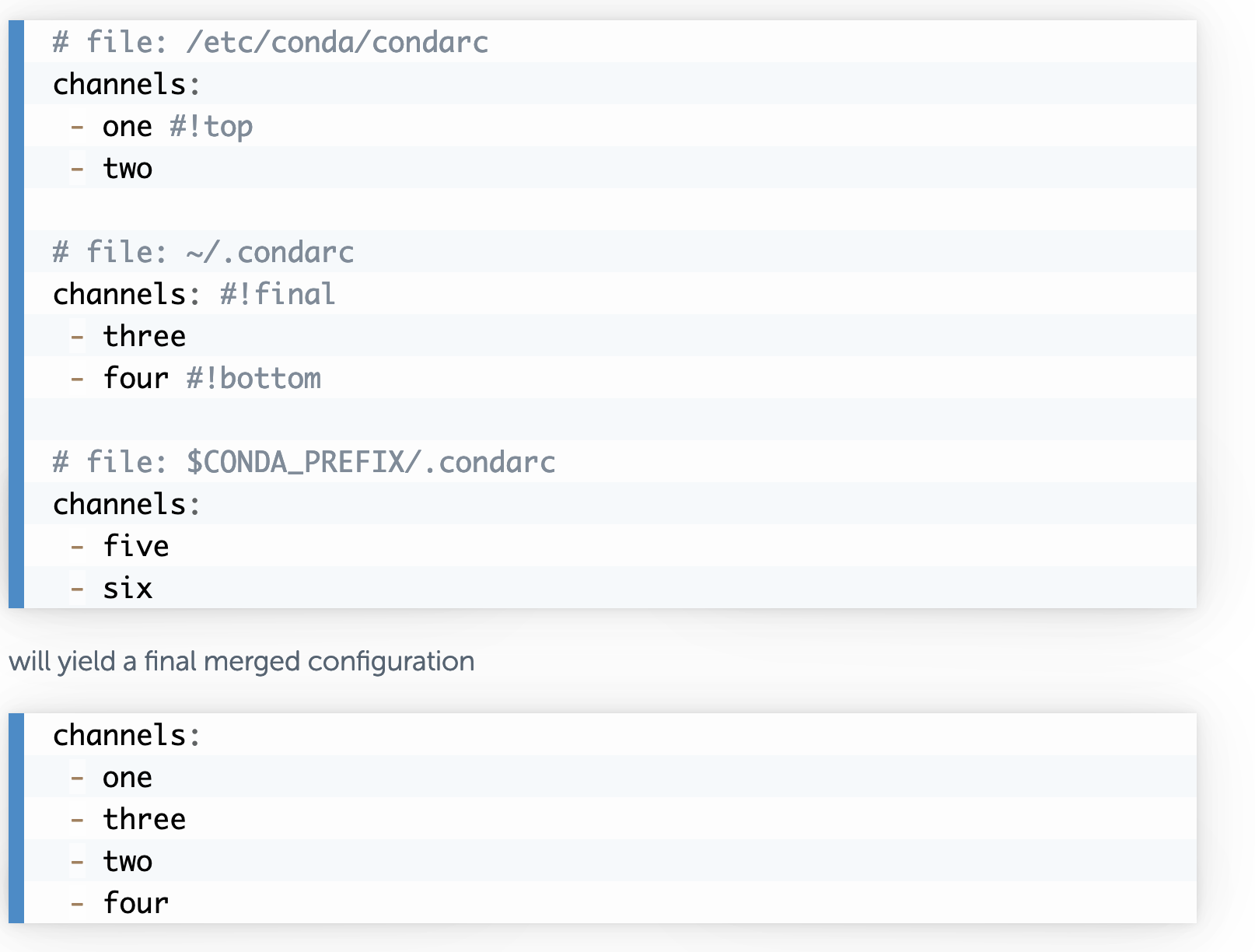Click the 'five' channel entry
This screenshot has width=1255, height=952.
136,546
